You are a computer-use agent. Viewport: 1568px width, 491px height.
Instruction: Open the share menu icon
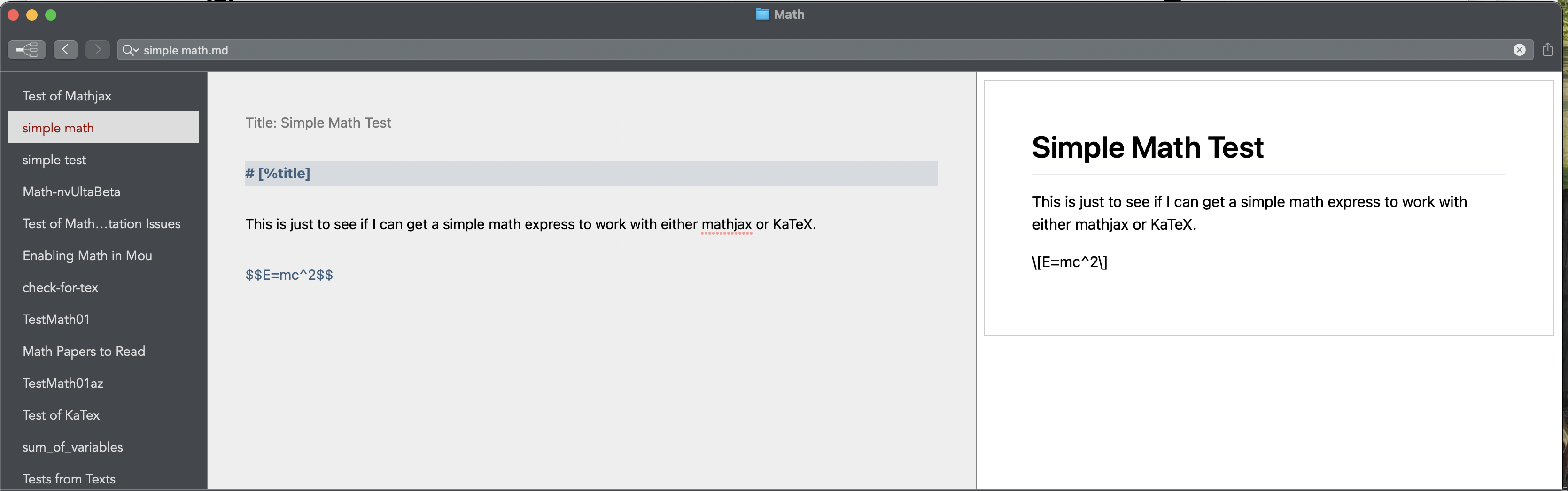(1547, 49)
